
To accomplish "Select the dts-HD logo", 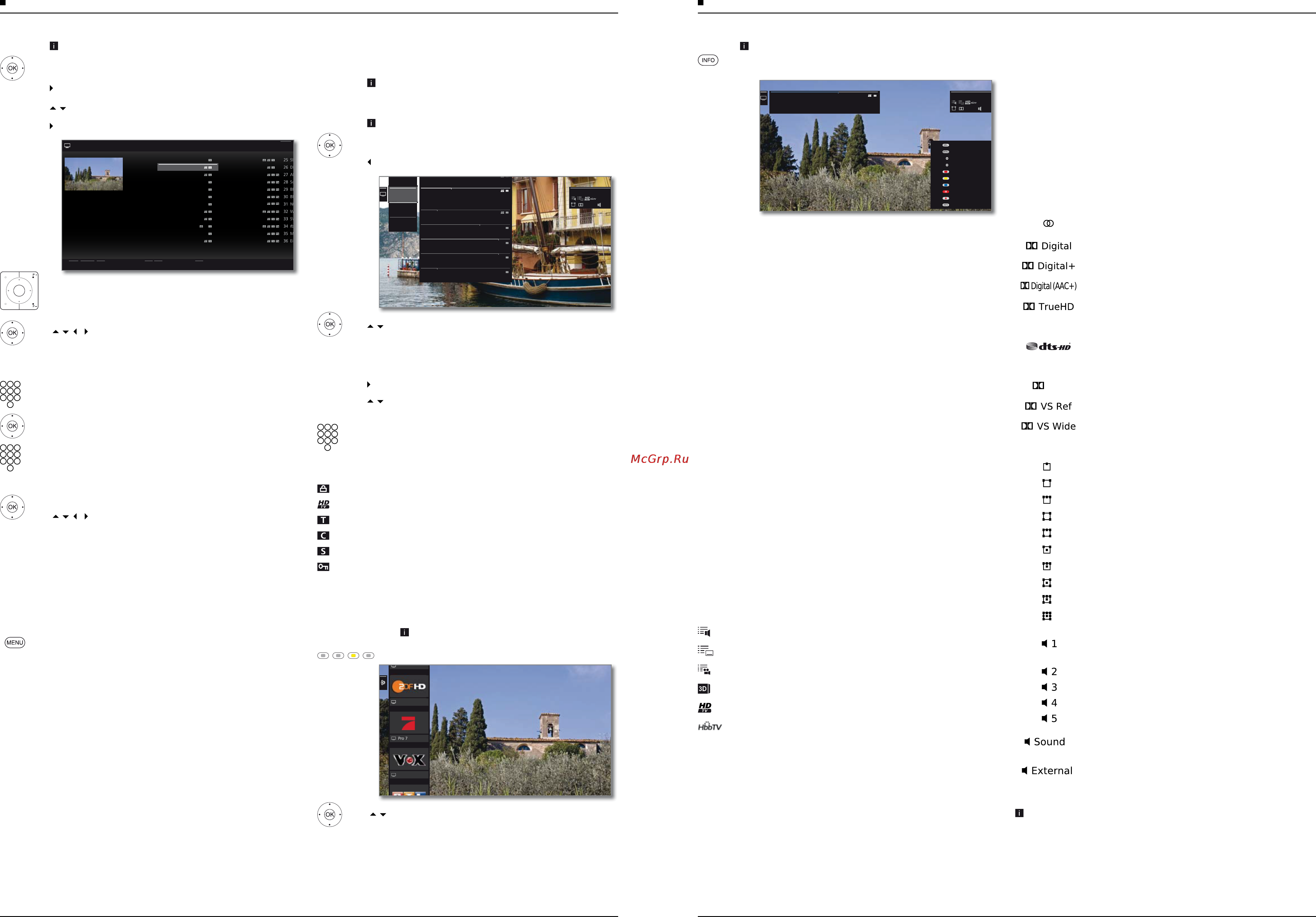I will (1048, 347).
